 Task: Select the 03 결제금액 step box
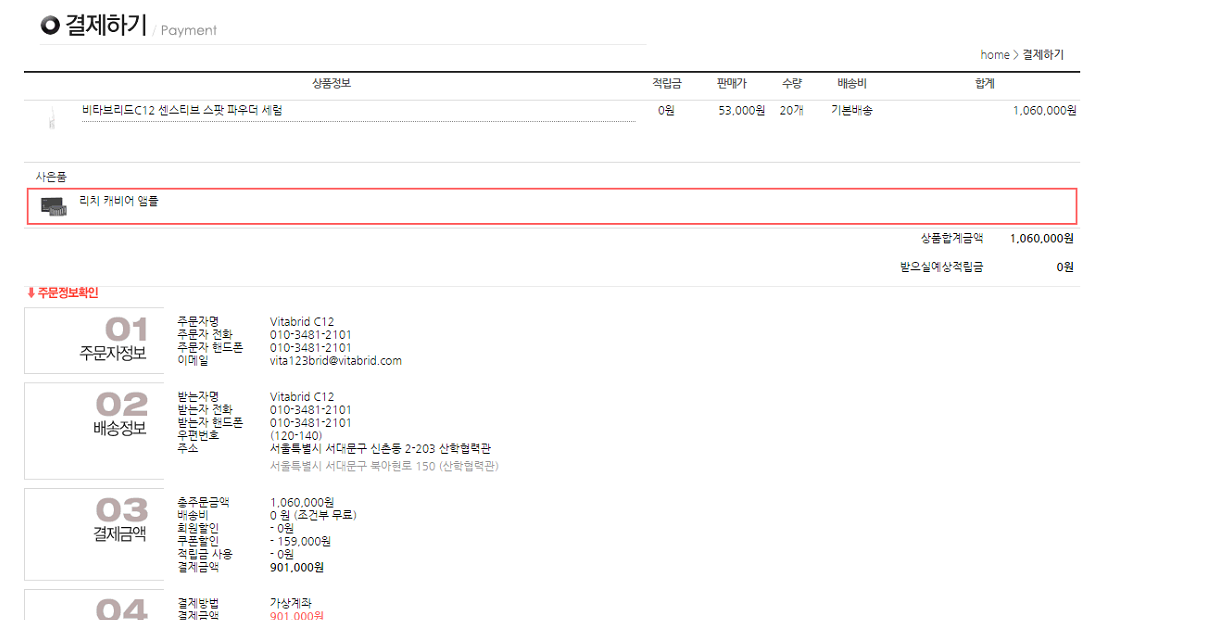click(94, 534)
